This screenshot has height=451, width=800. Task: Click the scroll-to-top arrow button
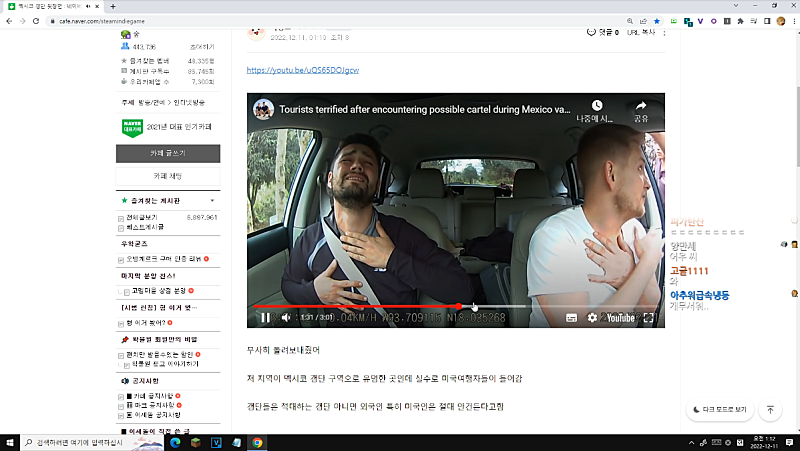tap(769, 409)
